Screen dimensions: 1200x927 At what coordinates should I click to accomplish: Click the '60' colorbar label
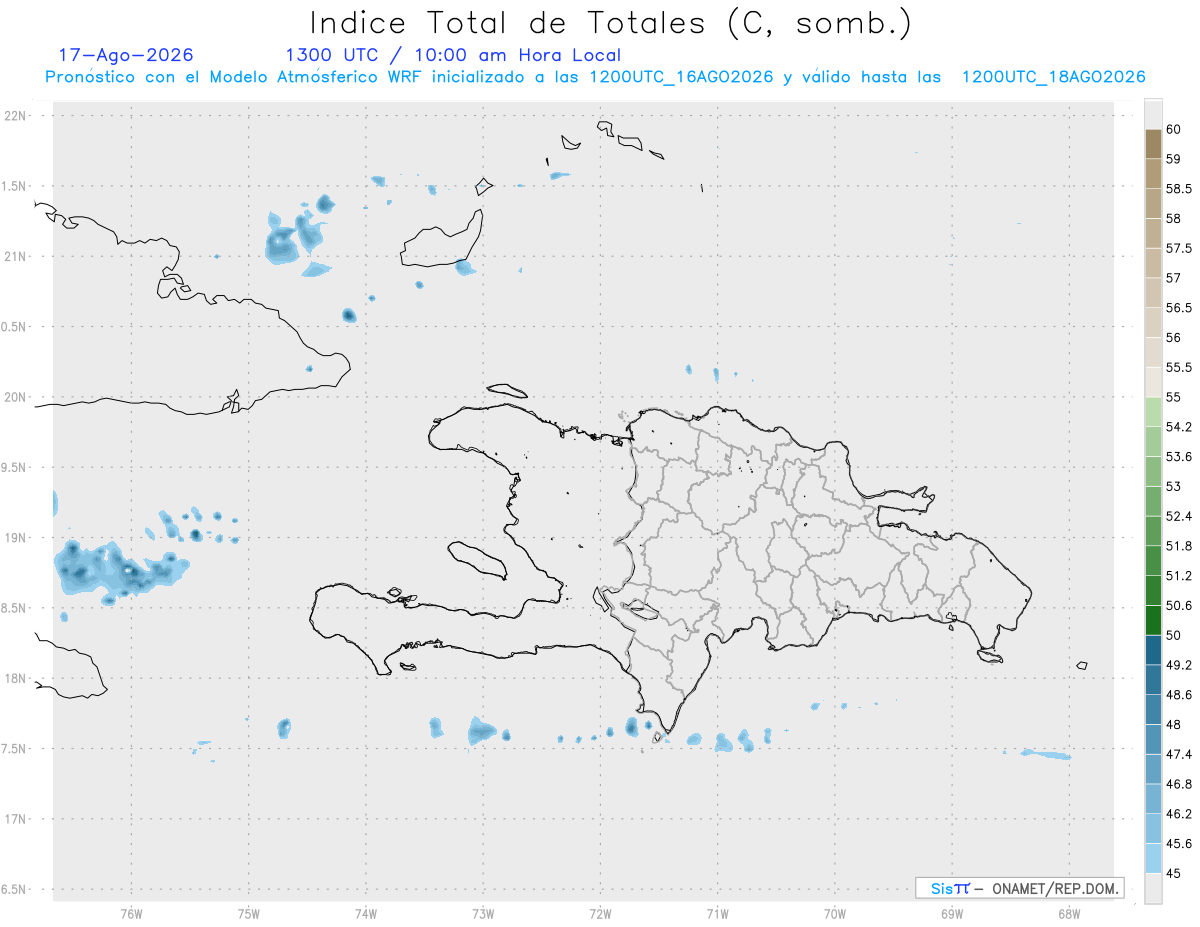1174,129
